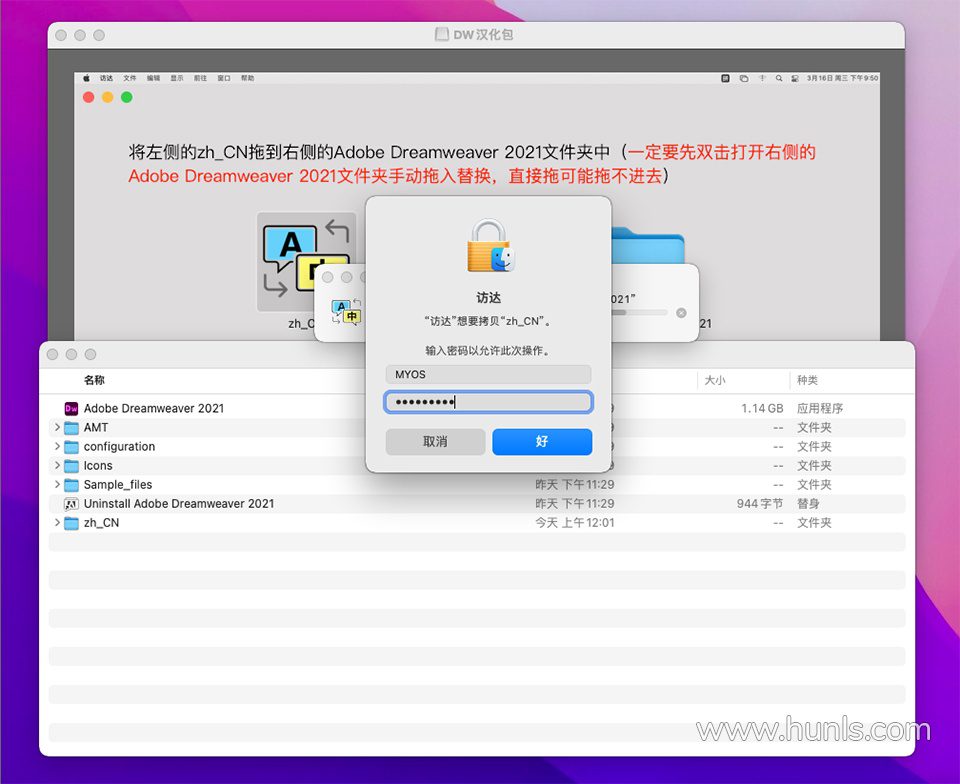This screenshot has height=784, width=960.
Task: Click the yellow minimize dot in DW汉化包 image
Action: pyautogui.click(x=108, y=97)
